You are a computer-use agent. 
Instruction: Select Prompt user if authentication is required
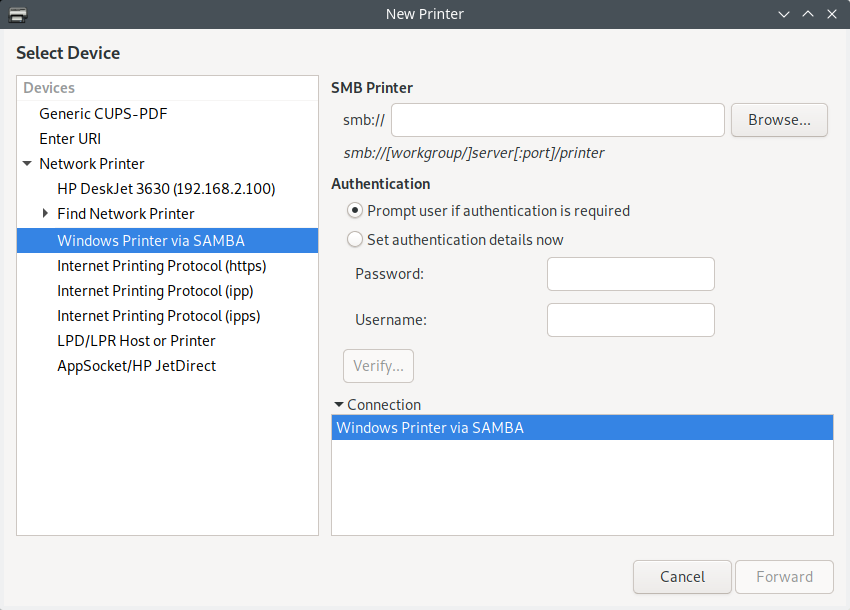[355, 211]
